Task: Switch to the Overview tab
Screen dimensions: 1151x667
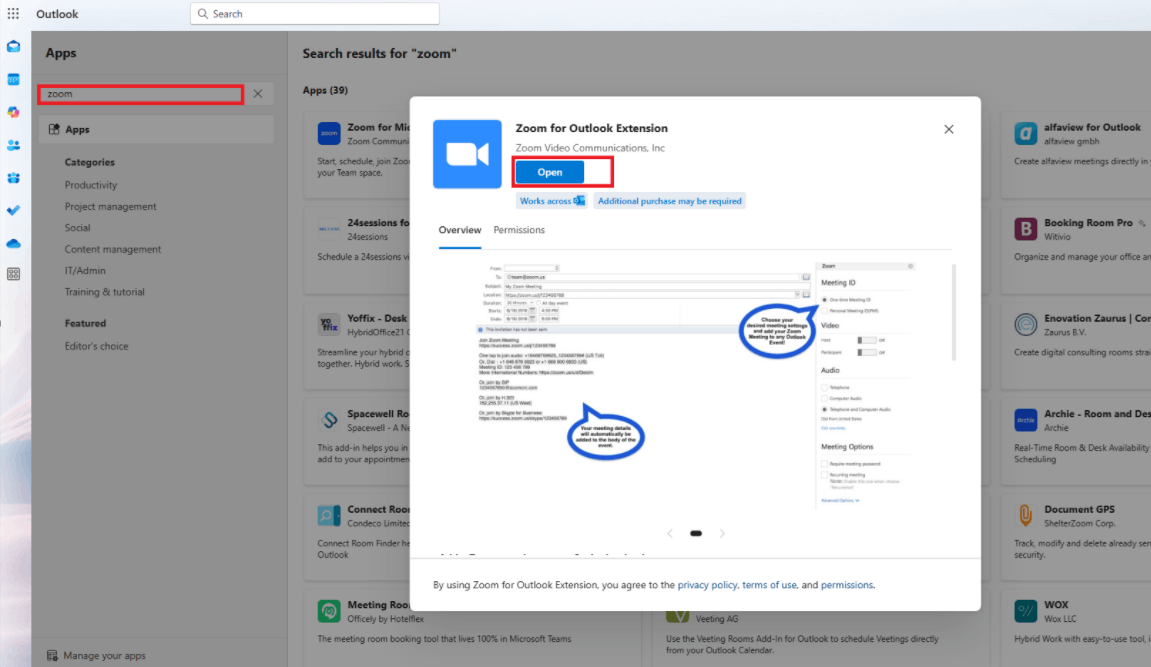Action: coord(460,229)
